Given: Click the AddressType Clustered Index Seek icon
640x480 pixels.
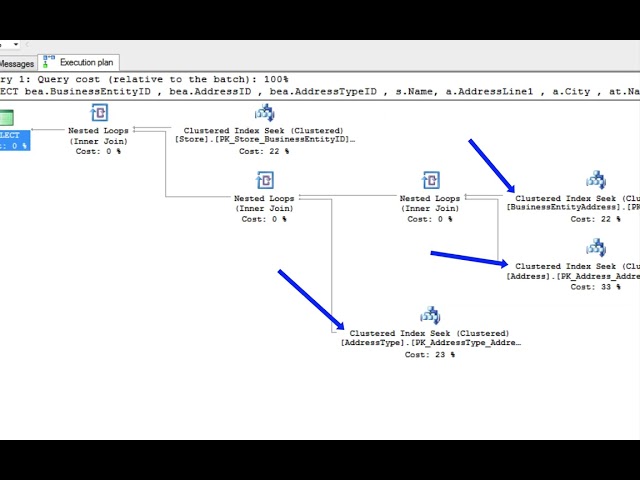Looking at the screenshot, I should 430,315.
